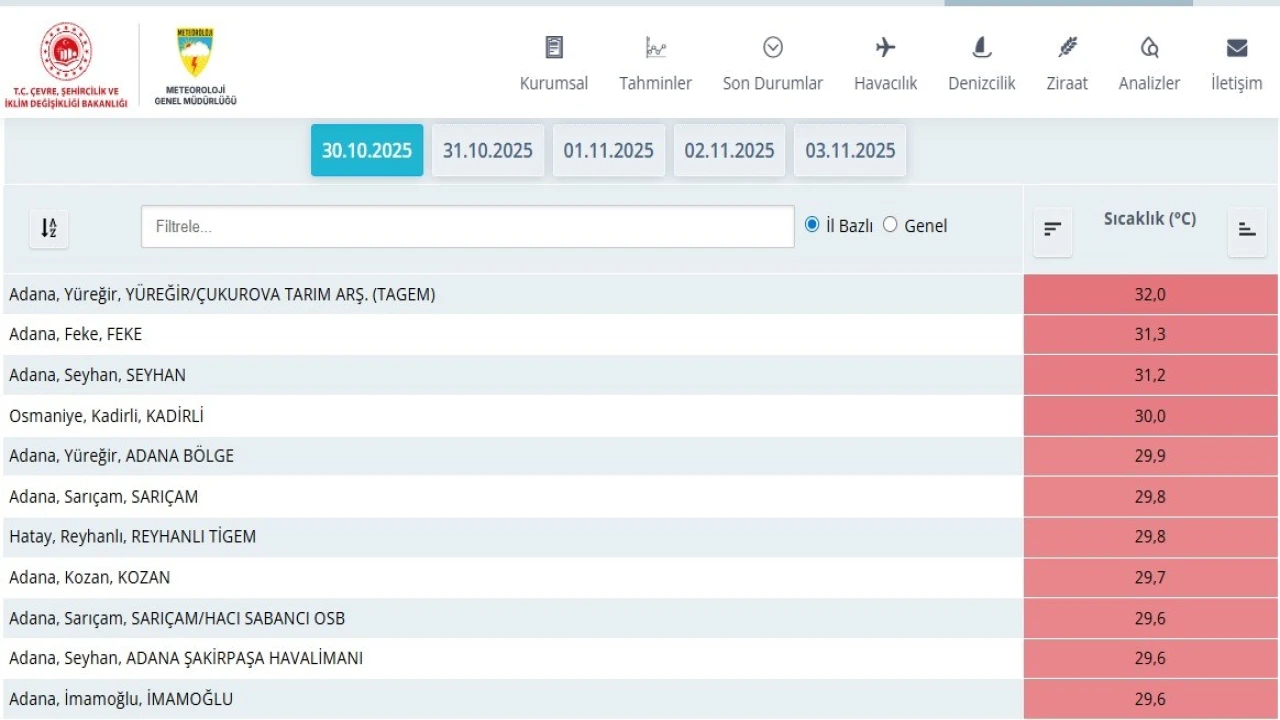Click the alphabetical A-Z sort button
This screenshot has width=1280, height=720.
coord(49,228)
